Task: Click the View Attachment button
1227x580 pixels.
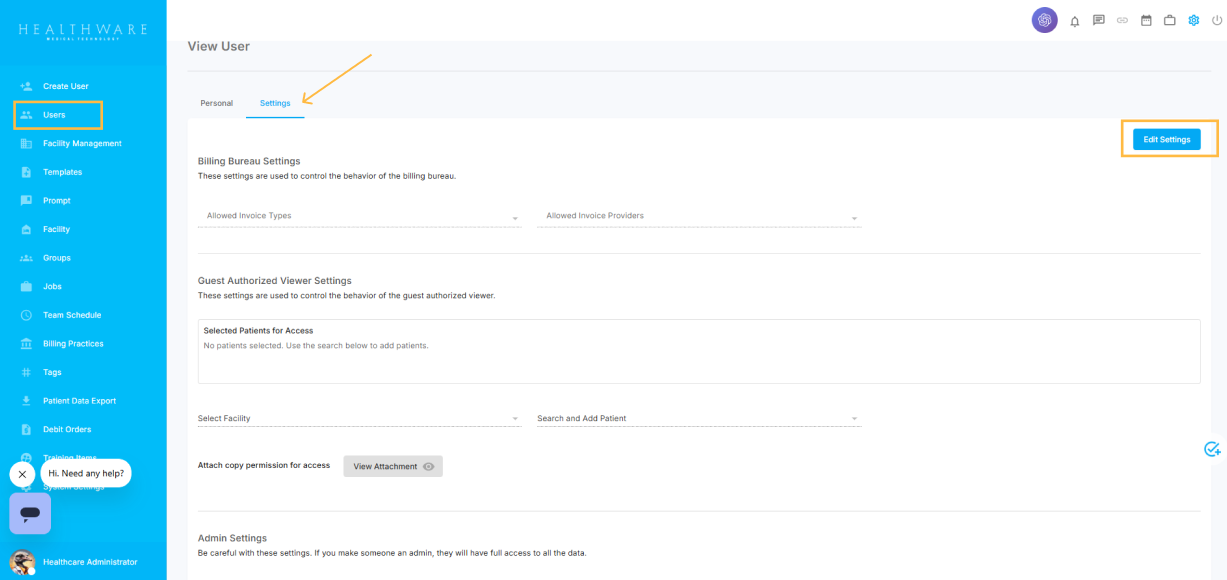Action: [x=392, y=466]
